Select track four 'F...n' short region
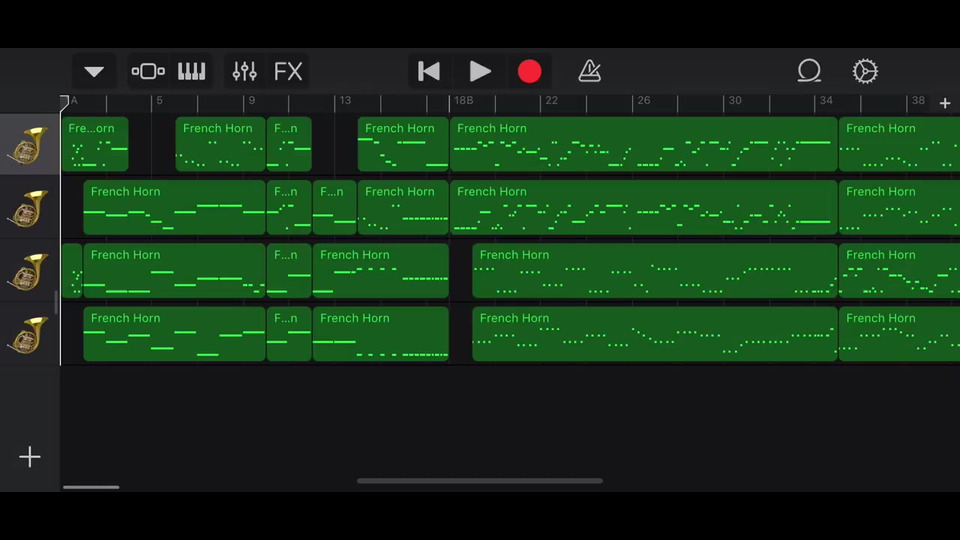960x540 pixels. point(289,334)
